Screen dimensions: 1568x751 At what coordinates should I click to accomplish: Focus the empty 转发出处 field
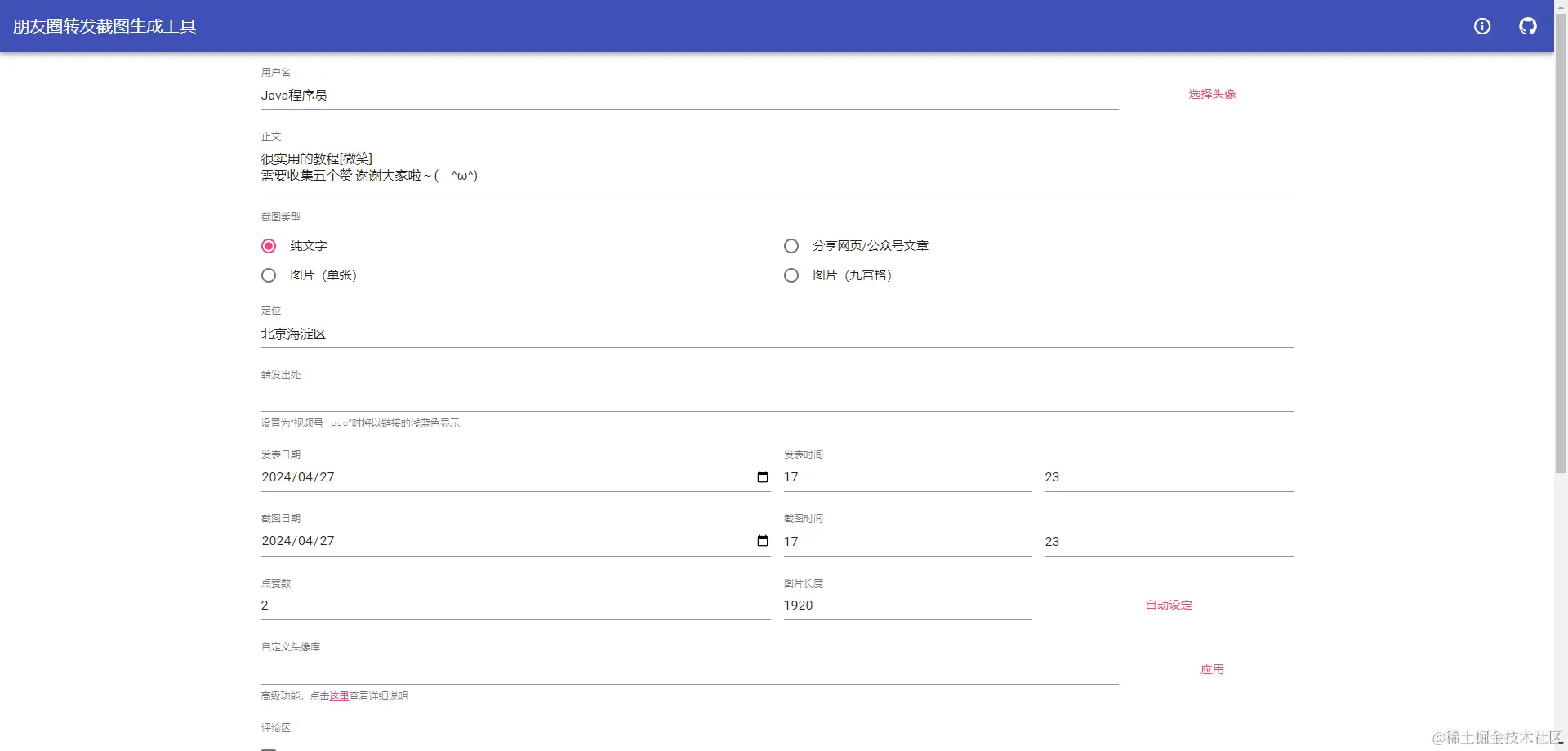click(777, 398)
